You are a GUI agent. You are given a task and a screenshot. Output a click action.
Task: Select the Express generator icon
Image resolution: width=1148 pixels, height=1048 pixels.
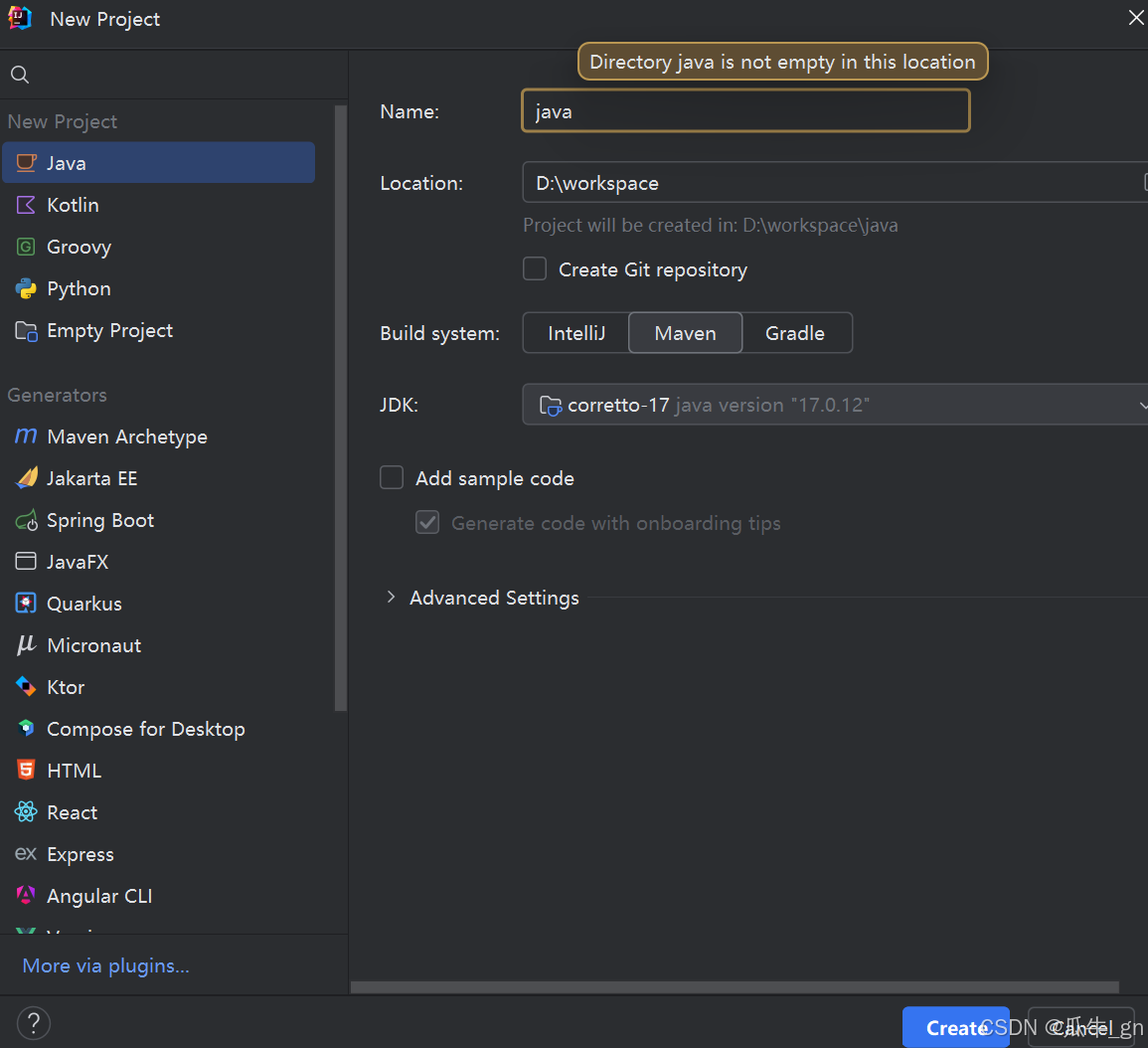[26, 854]
